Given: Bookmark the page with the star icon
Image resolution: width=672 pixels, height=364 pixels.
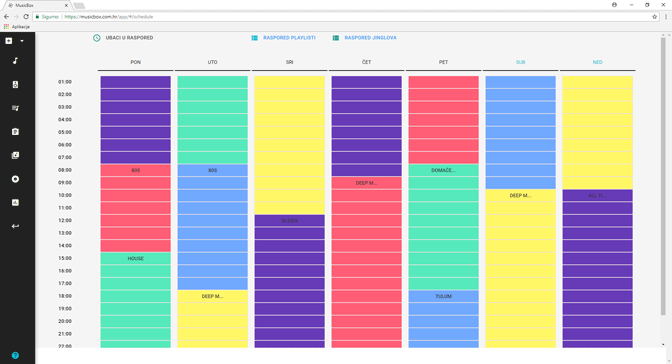Looking at the screenshot, I should [654, 17].
